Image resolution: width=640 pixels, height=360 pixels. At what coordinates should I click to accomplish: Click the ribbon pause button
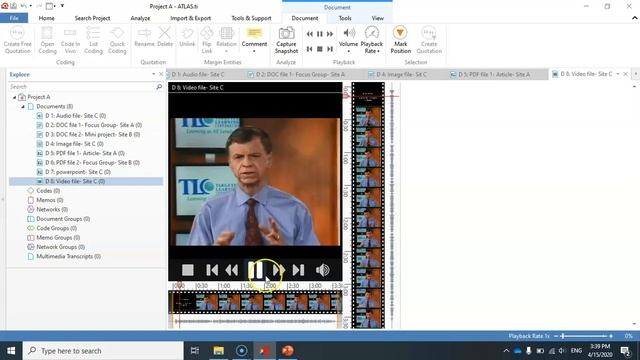tap(320, 34)
